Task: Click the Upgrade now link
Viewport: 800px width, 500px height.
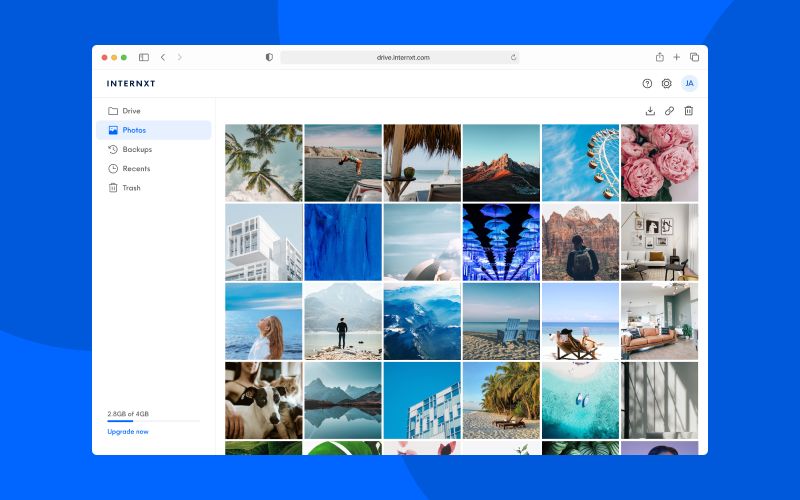Action: tap(128, 432)
